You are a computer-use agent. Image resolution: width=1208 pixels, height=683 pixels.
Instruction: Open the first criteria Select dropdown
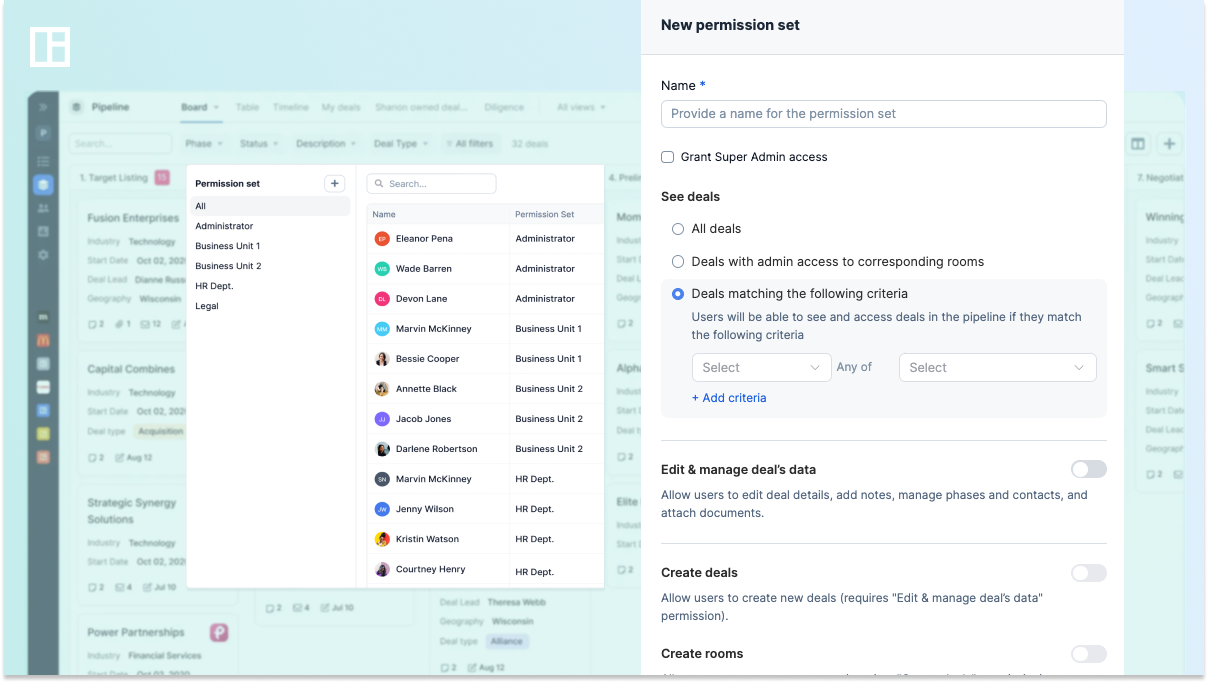tap(761, 368)
